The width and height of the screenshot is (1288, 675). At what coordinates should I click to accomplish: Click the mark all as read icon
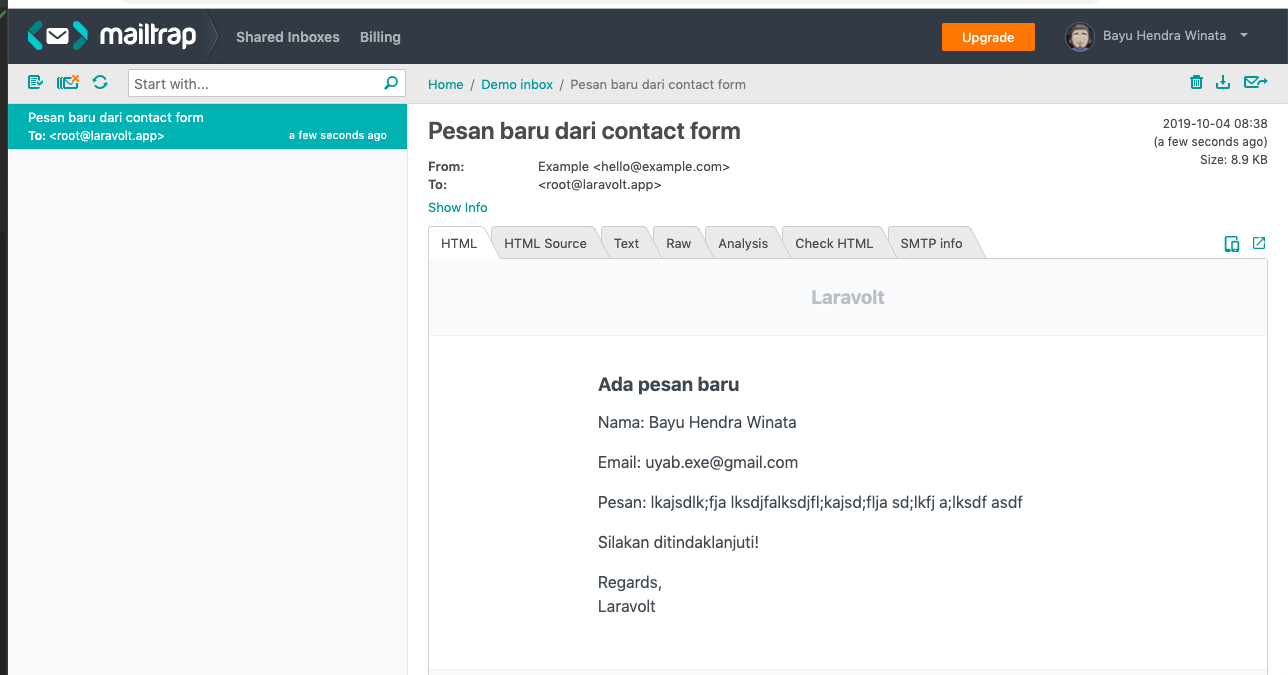(x=36, y=83)
